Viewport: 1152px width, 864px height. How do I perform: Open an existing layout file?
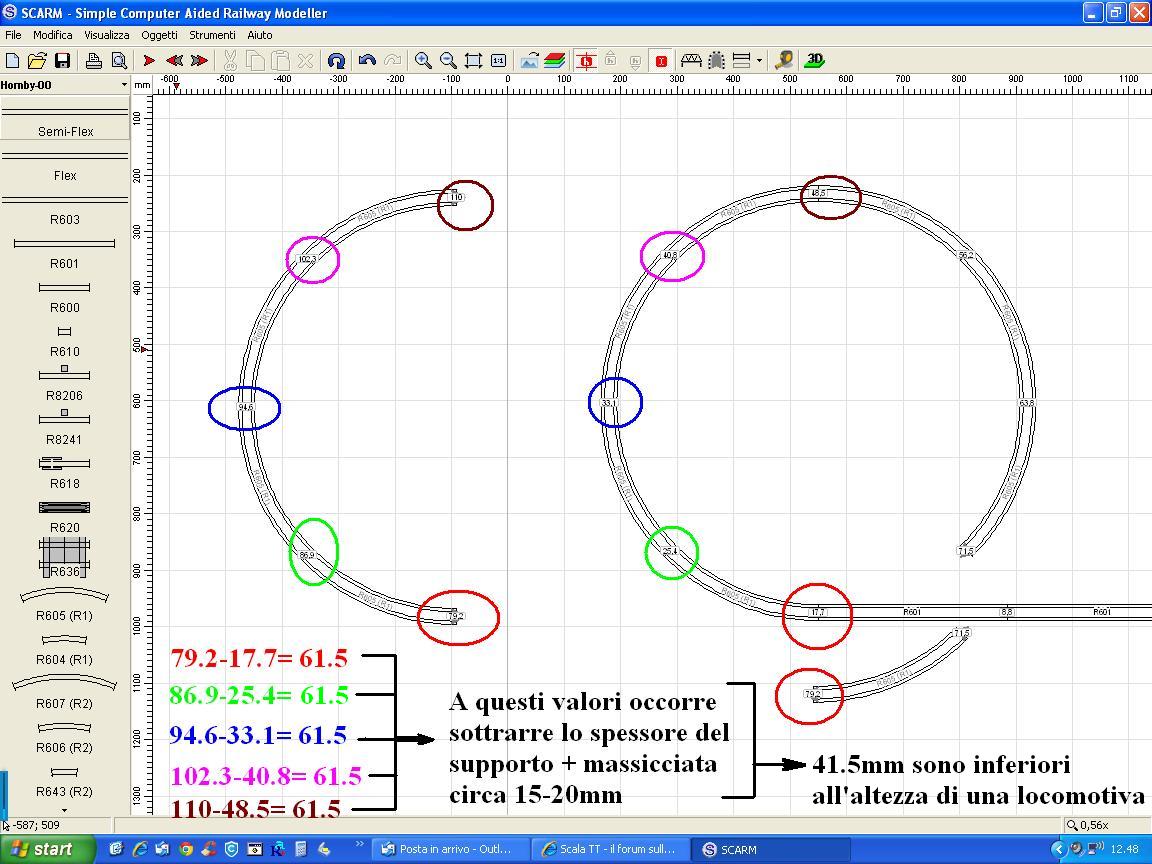(37, 60)
